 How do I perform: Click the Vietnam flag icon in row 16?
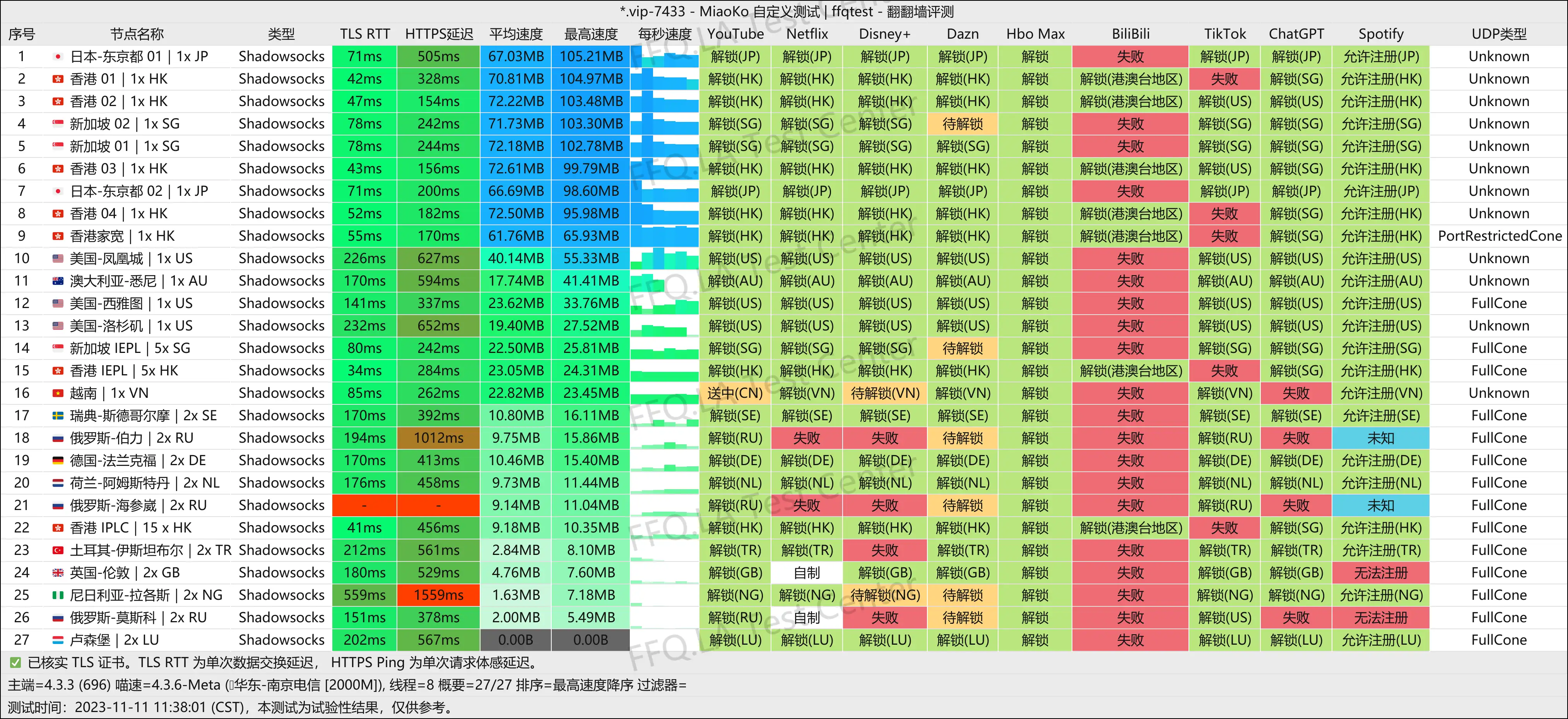[x=58, y=393]
